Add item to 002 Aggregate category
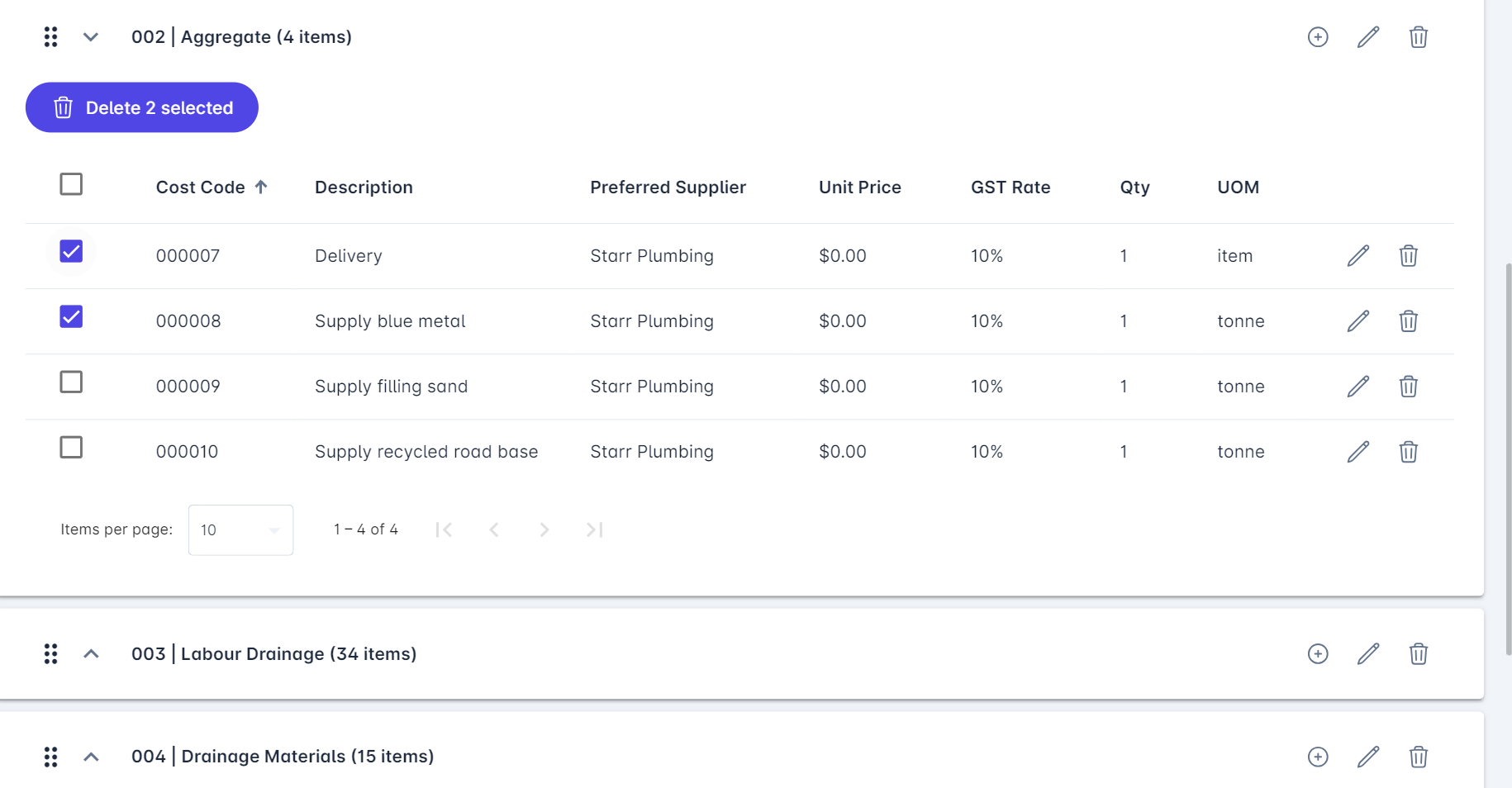The height and width of the screenshot is (788, 1512). tap(1318, 37)
